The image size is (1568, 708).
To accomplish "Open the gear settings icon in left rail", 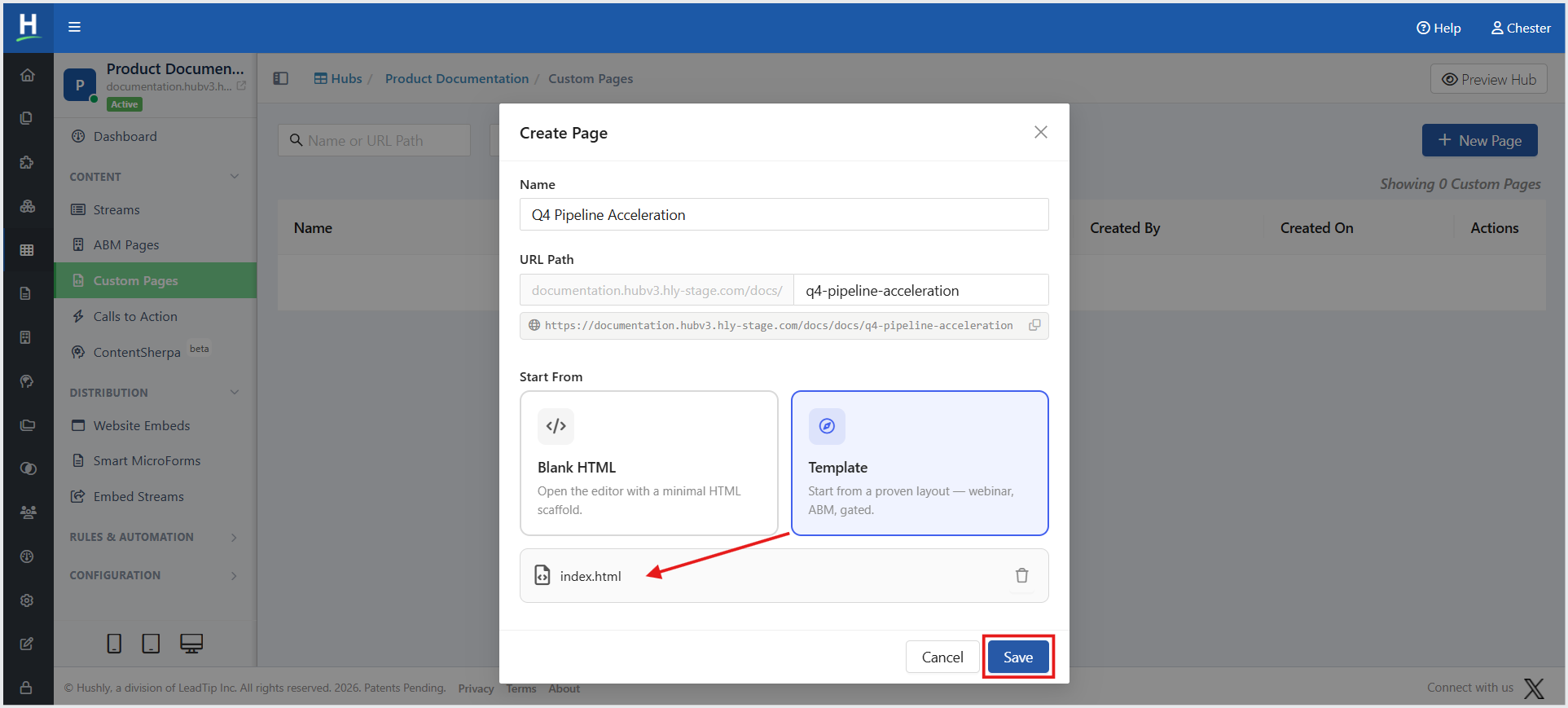I will 27,600.
